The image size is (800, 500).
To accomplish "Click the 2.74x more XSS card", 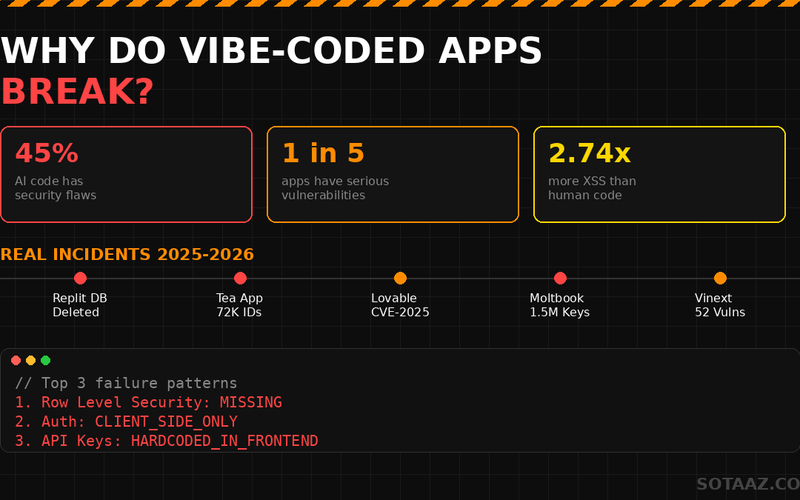I will [x=659, y=174].
